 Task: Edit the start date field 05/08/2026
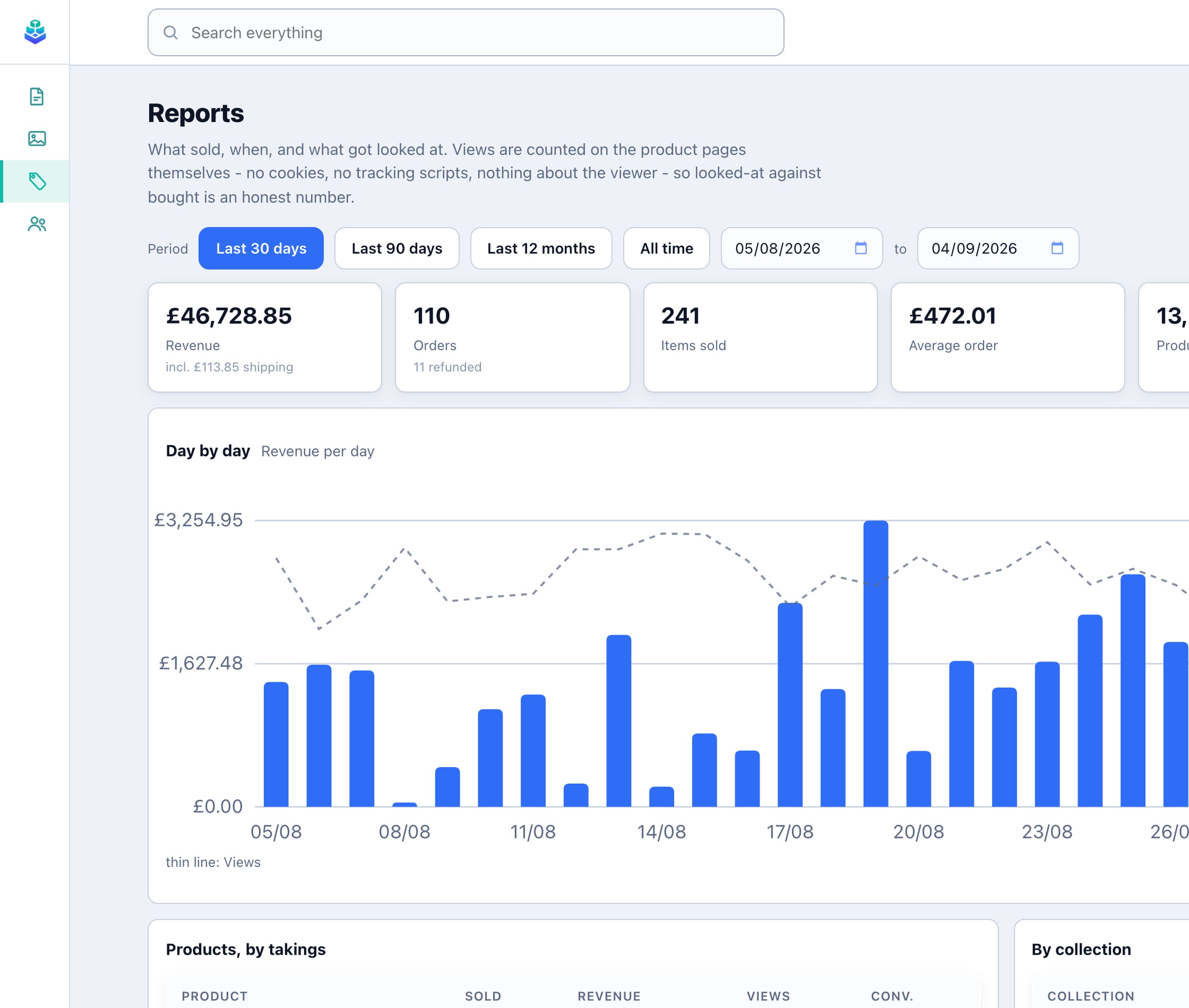(x=801, y=248)
